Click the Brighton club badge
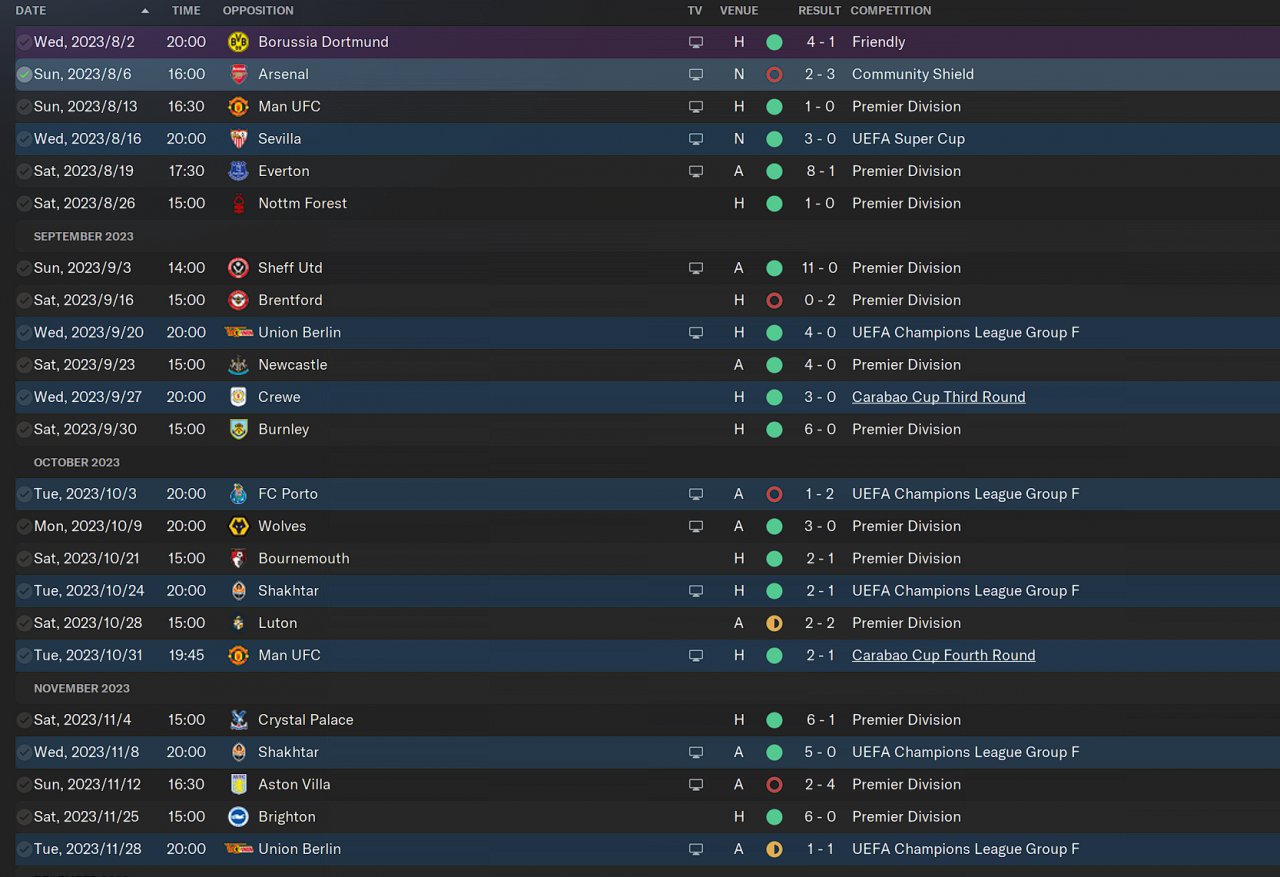This screenshot has width=1280, height=877. (238, 817)
